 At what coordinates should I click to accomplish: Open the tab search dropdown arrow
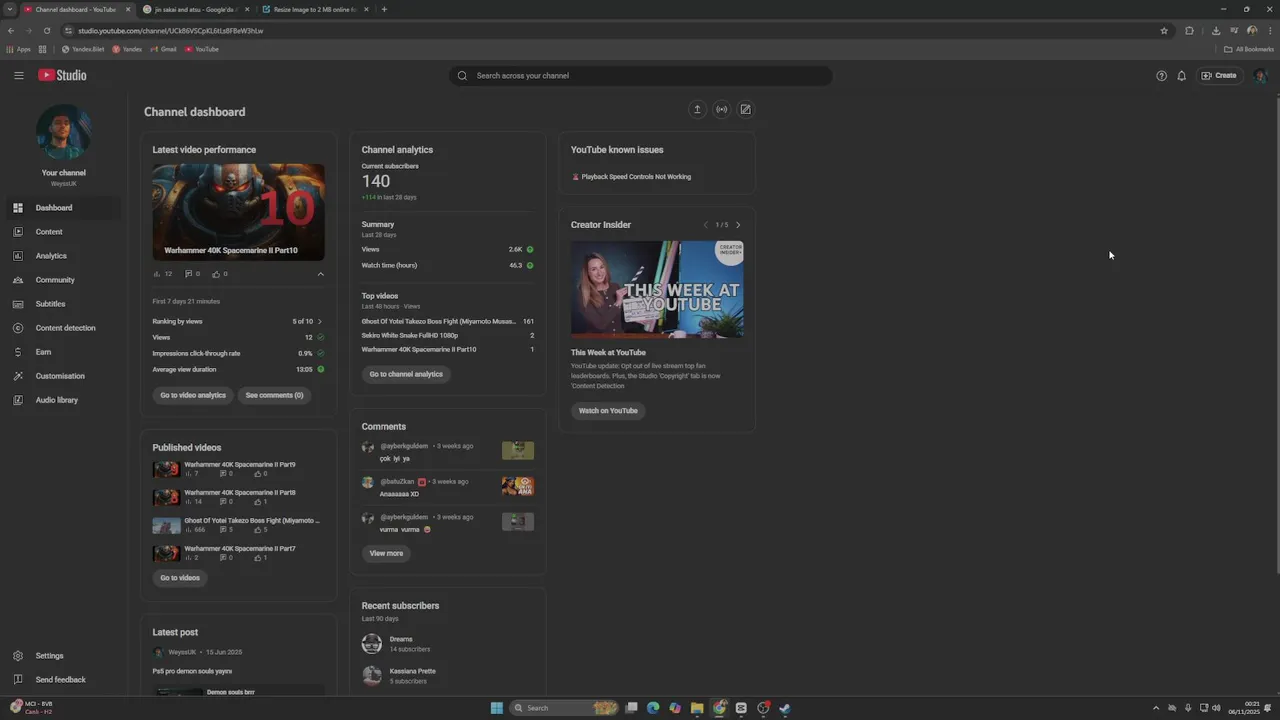(10, 9)
